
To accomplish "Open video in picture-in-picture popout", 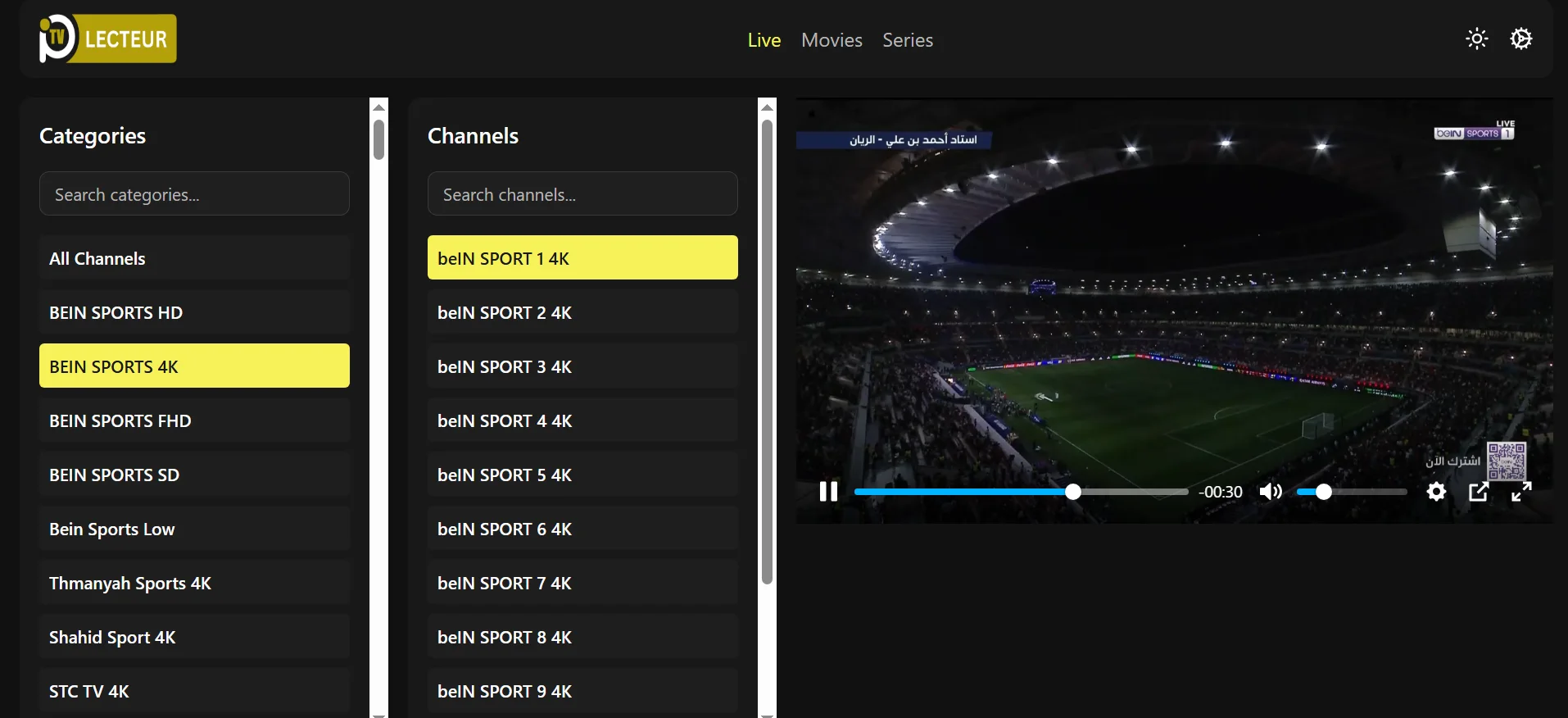I will [1479, 492].
